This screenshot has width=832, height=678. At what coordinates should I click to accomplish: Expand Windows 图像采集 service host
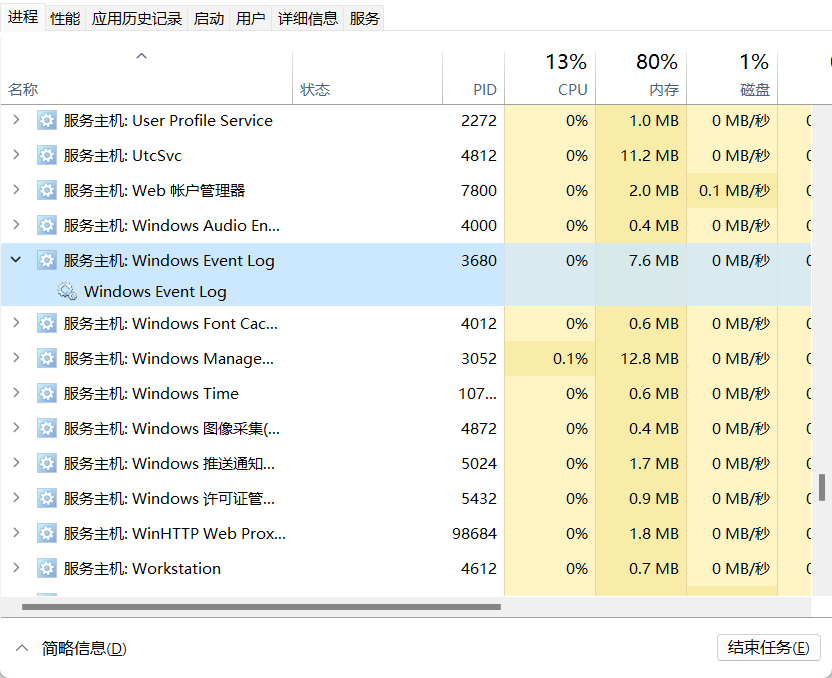click(16, 428)
